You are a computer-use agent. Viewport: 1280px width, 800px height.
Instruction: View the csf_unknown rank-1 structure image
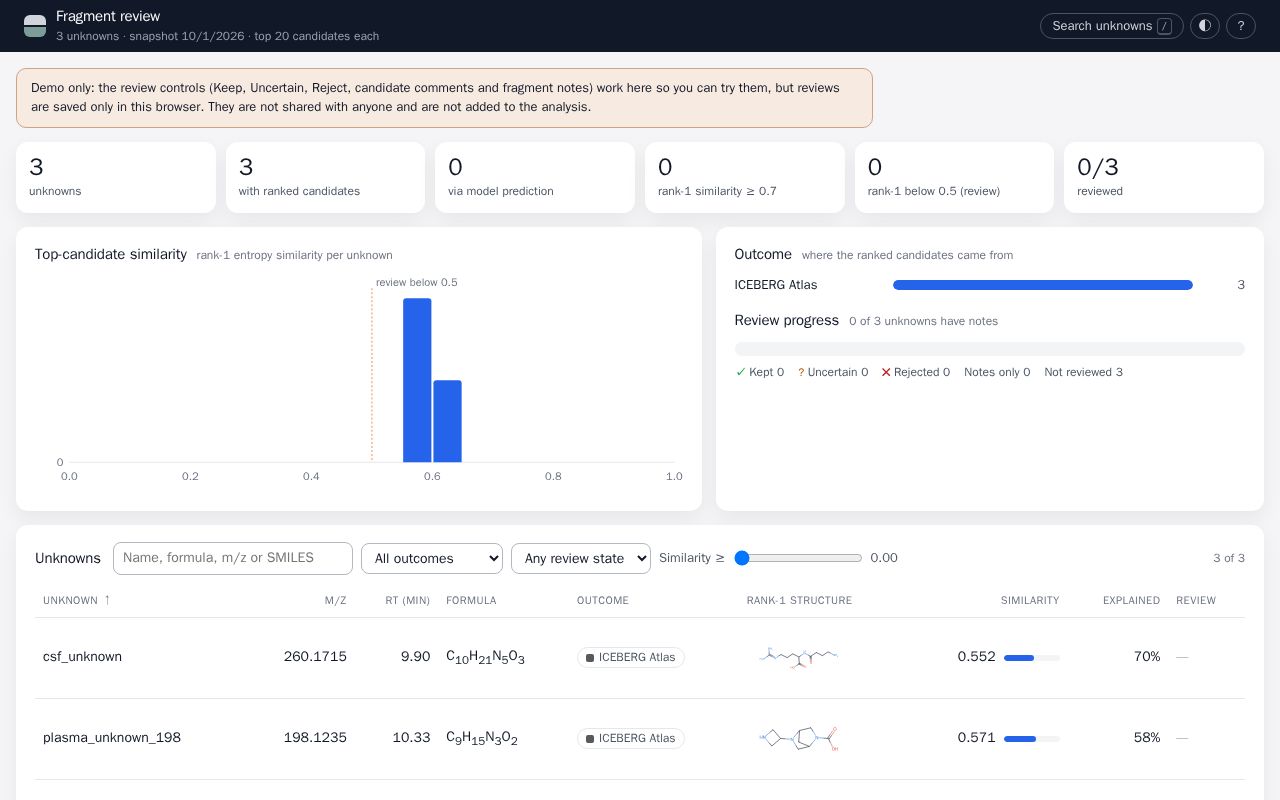pyautogui.click(x=798, y=657)
